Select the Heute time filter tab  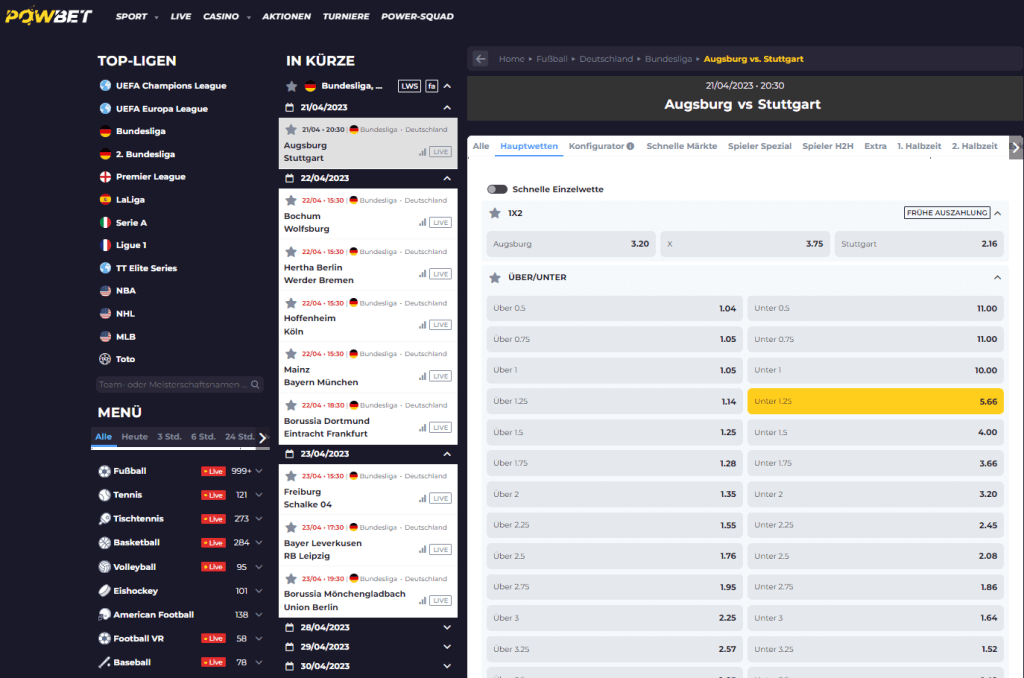(x=135, y=437)
